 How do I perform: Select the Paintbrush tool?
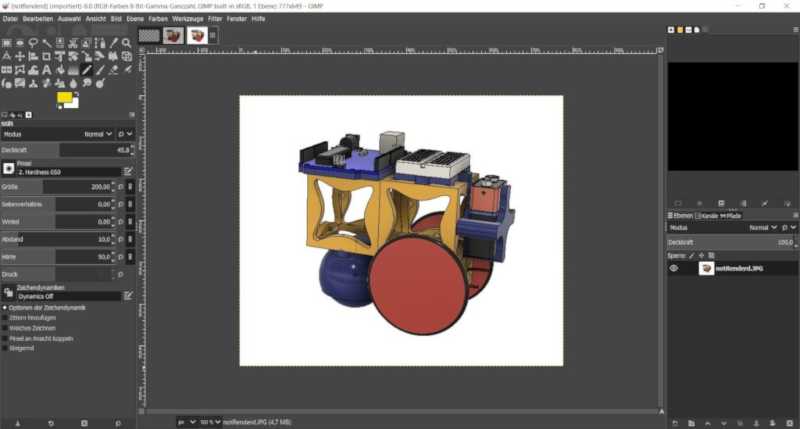coord(100,69)
